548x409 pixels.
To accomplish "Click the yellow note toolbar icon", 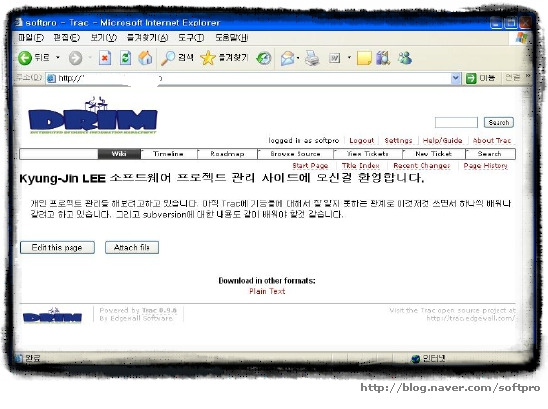I will tap(364, 58).
